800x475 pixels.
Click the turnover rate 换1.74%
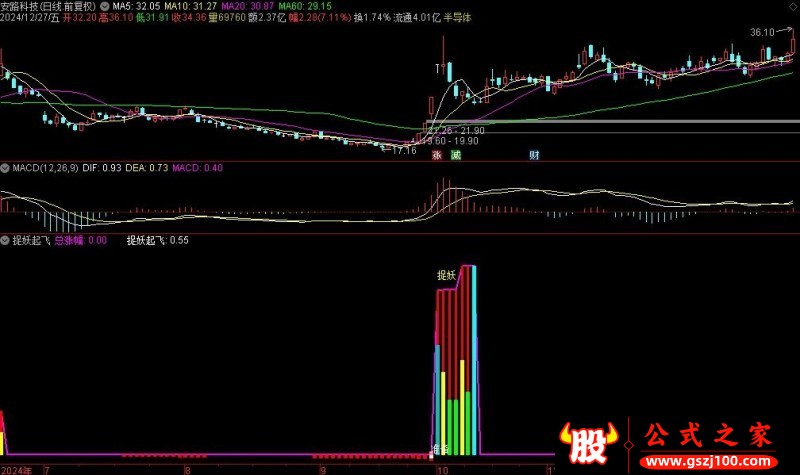(x=372, y=18)
